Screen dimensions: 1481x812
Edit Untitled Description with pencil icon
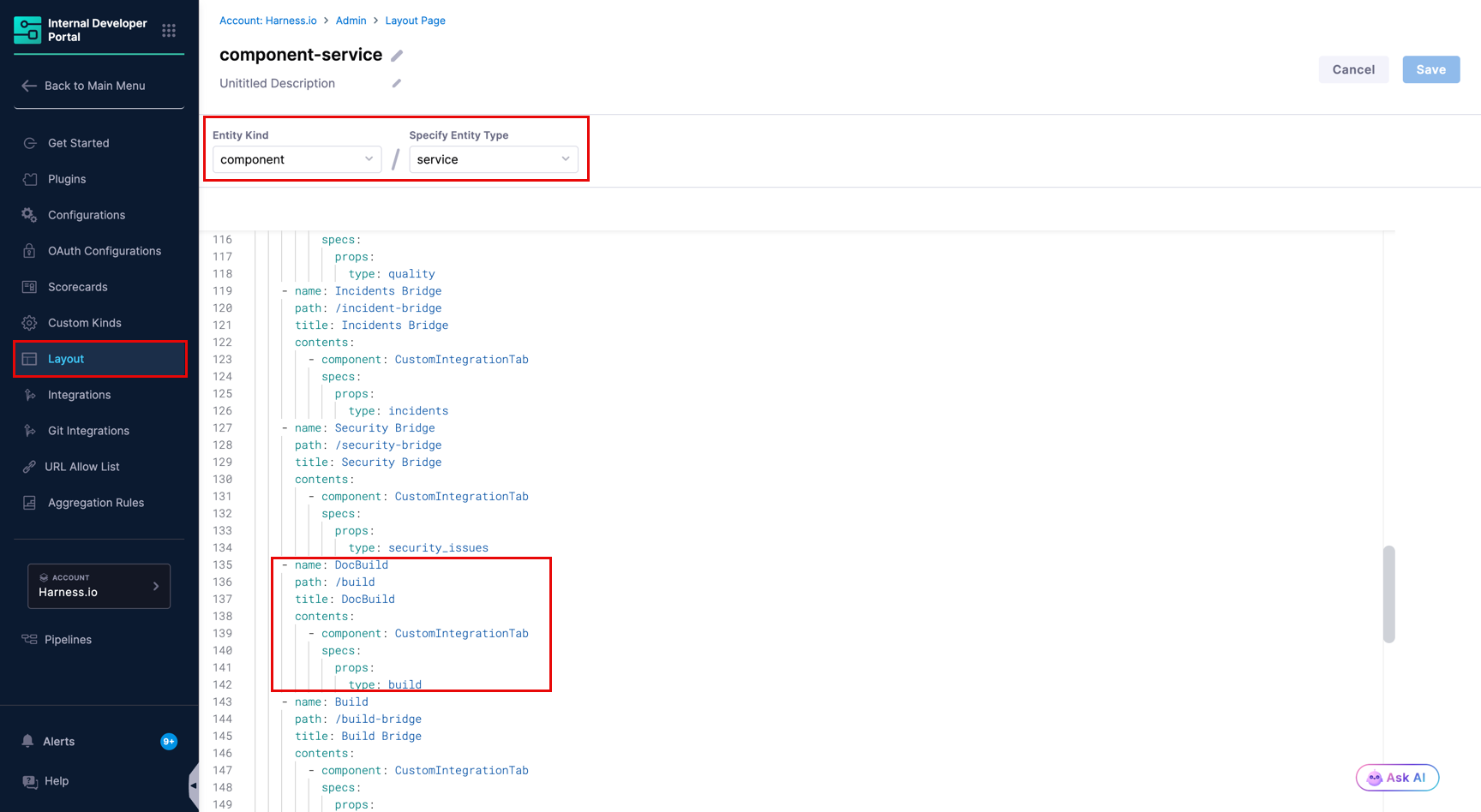click(x=397, y=83)
